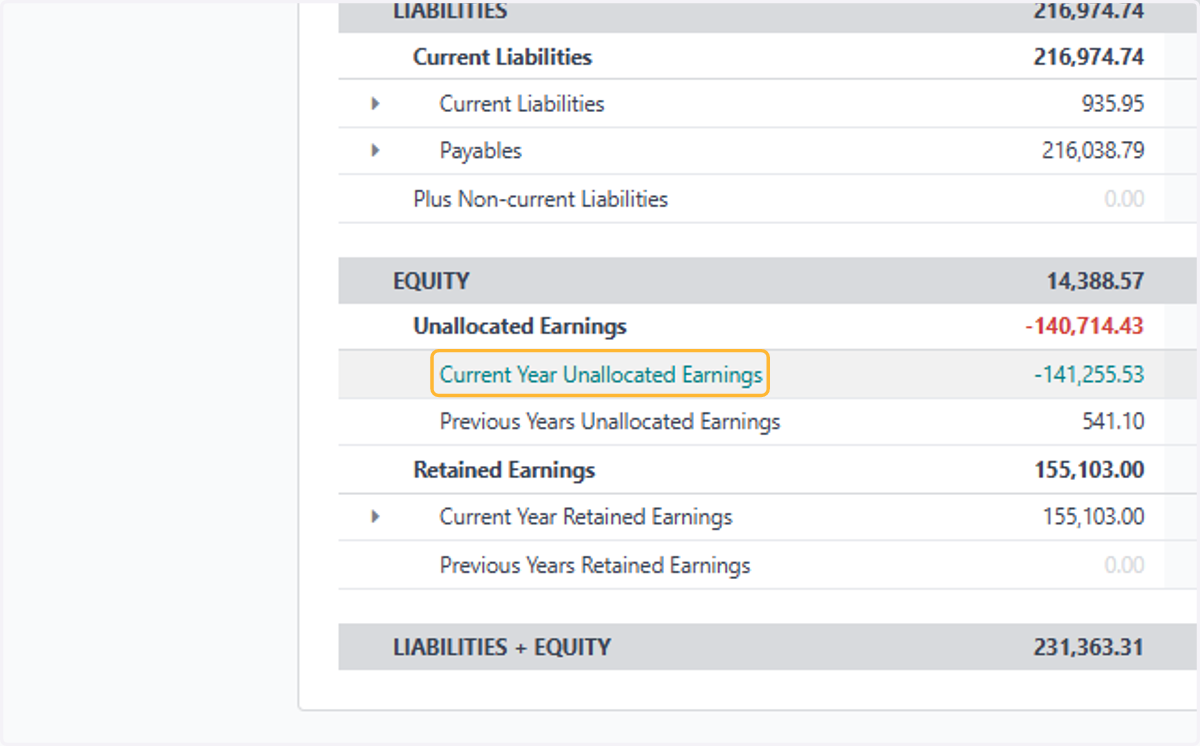
Task: Select the Retained Earnings heading
Action: click(x=504, y=470)
